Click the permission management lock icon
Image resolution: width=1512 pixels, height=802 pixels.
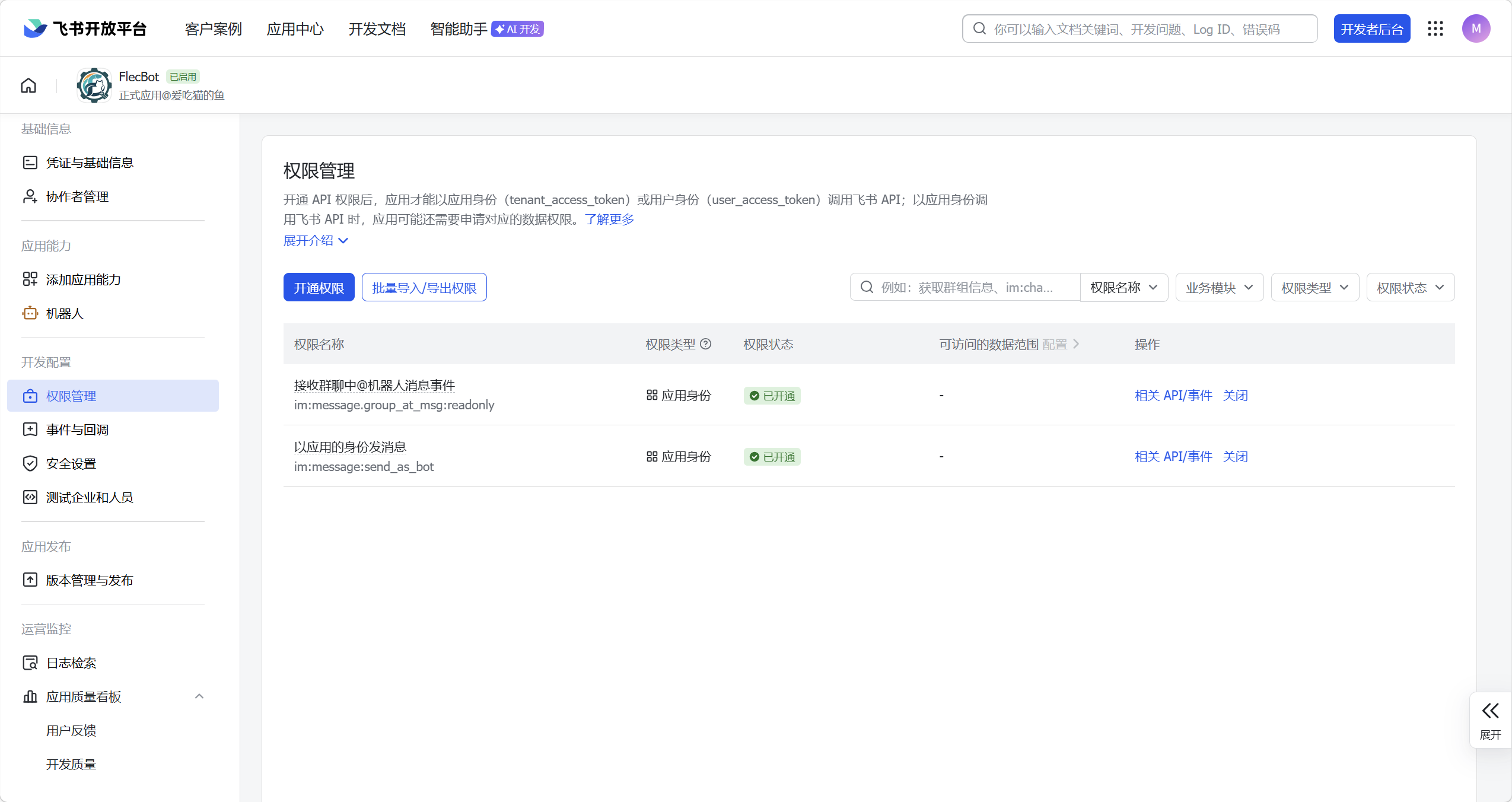[30, 396]
